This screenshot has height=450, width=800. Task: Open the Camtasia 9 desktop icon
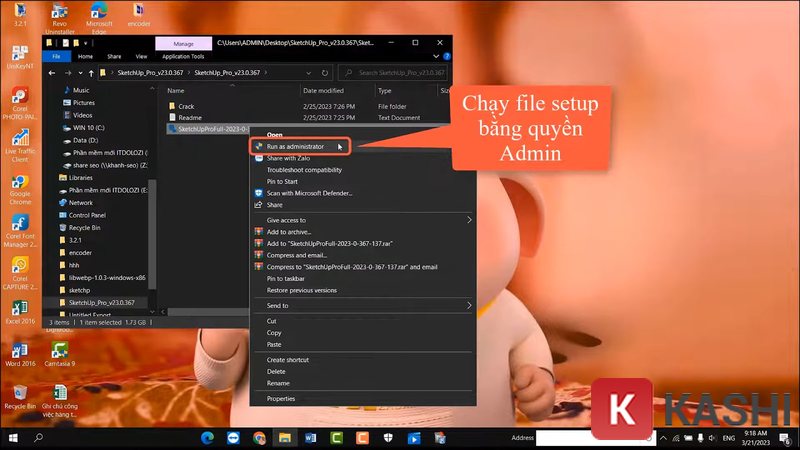click(x=60, y=355)
